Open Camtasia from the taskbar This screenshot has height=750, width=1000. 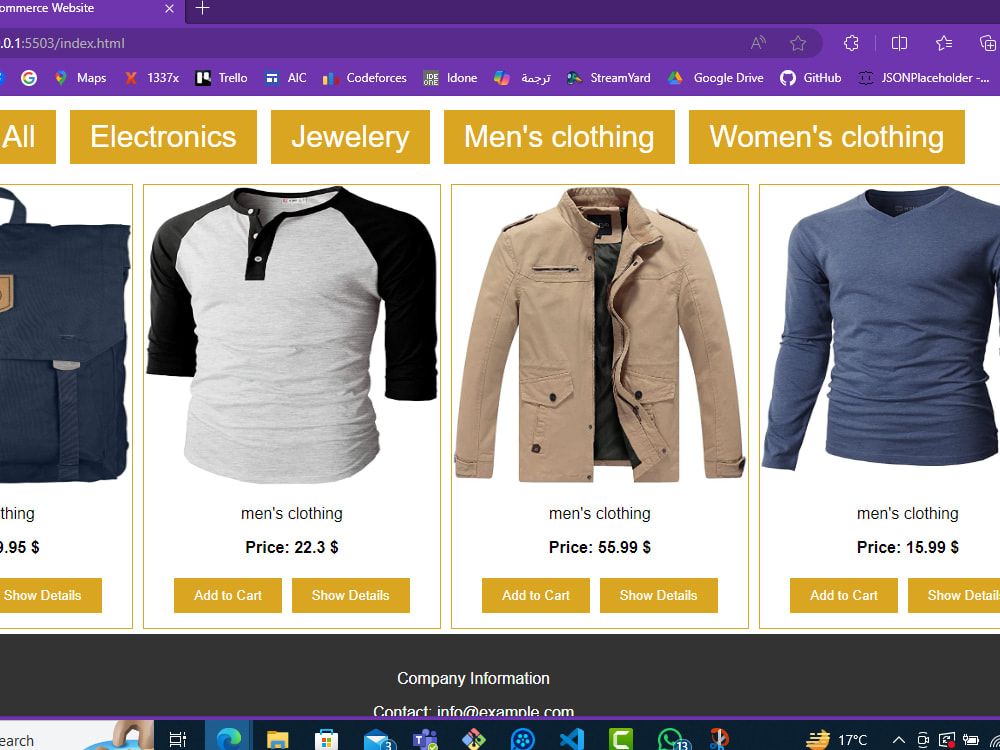point(621,739)
